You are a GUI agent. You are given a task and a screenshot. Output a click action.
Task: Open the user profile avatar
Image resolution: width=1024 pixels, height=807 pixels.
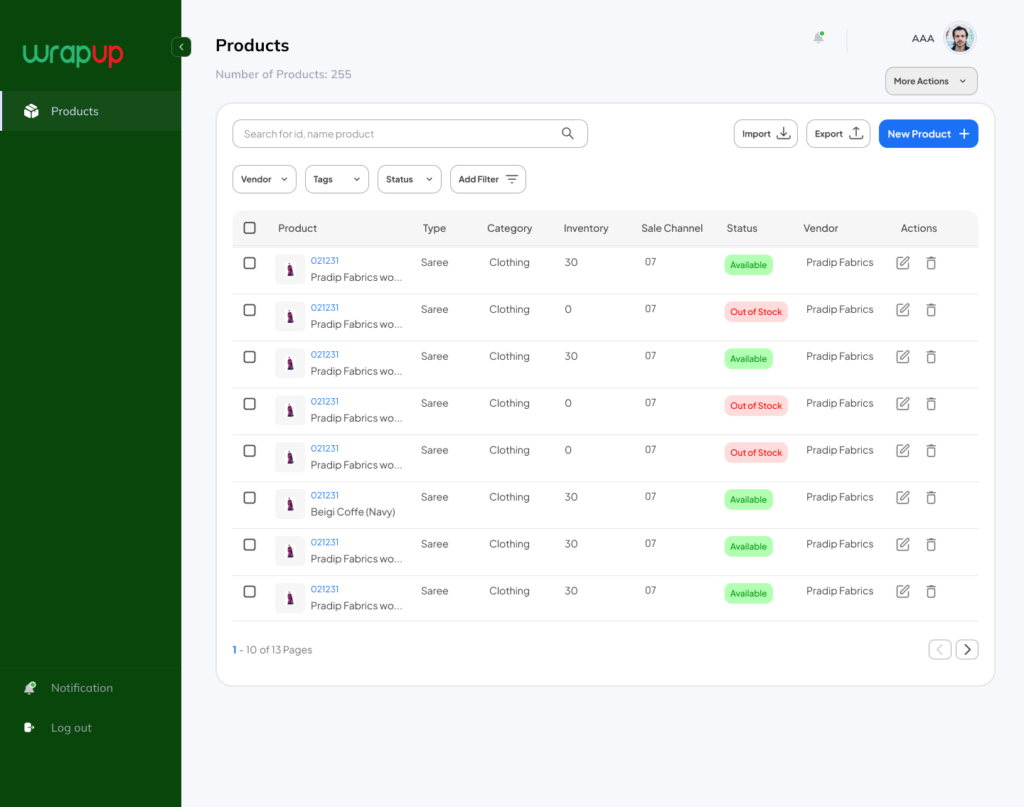960,38
